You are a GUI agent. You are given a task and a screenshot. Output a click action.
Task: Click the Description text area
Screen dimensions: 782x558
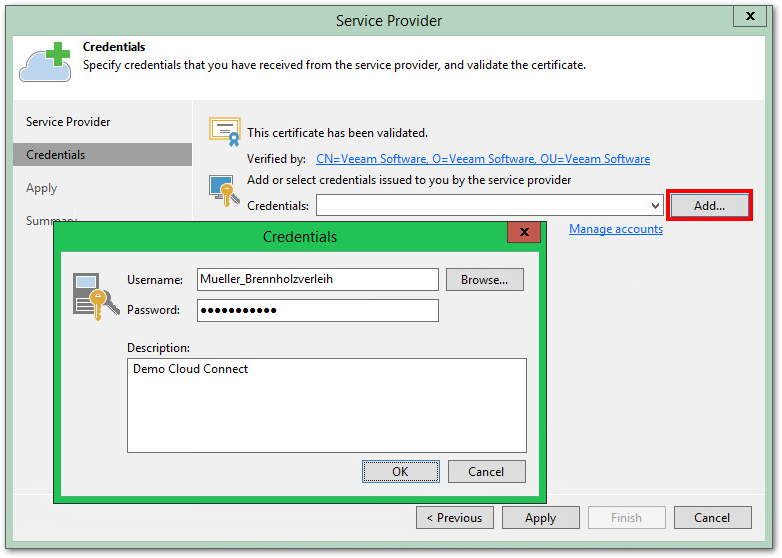pos(326,405)
